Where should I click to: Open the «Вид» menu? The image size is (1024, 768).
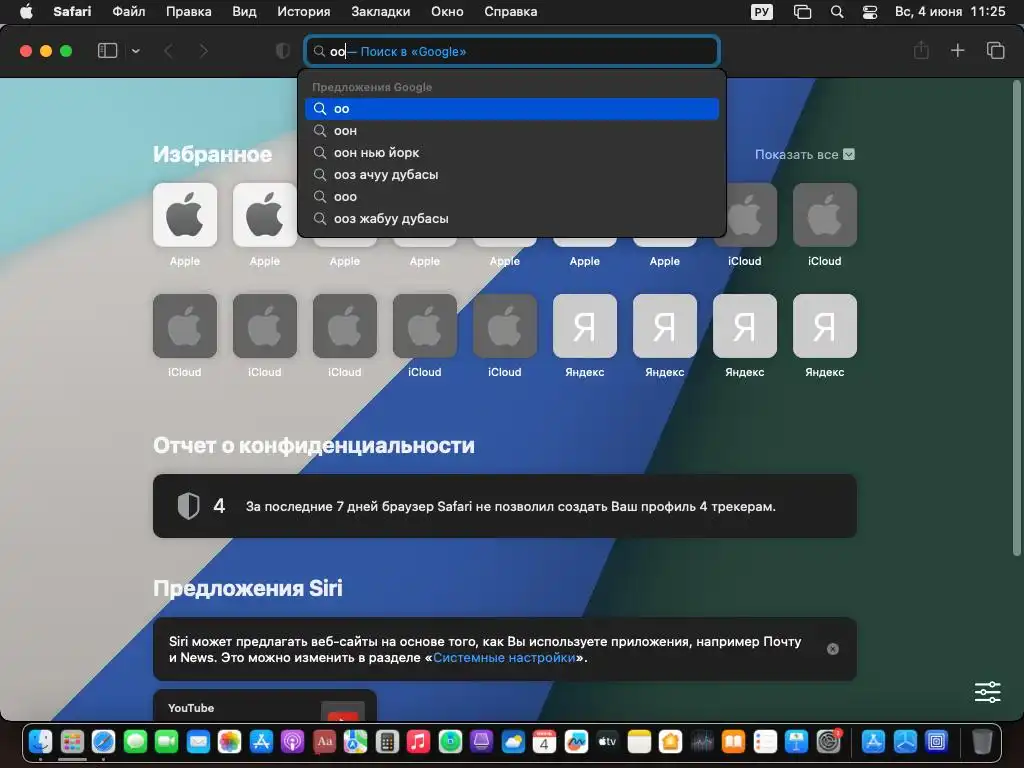244,12
